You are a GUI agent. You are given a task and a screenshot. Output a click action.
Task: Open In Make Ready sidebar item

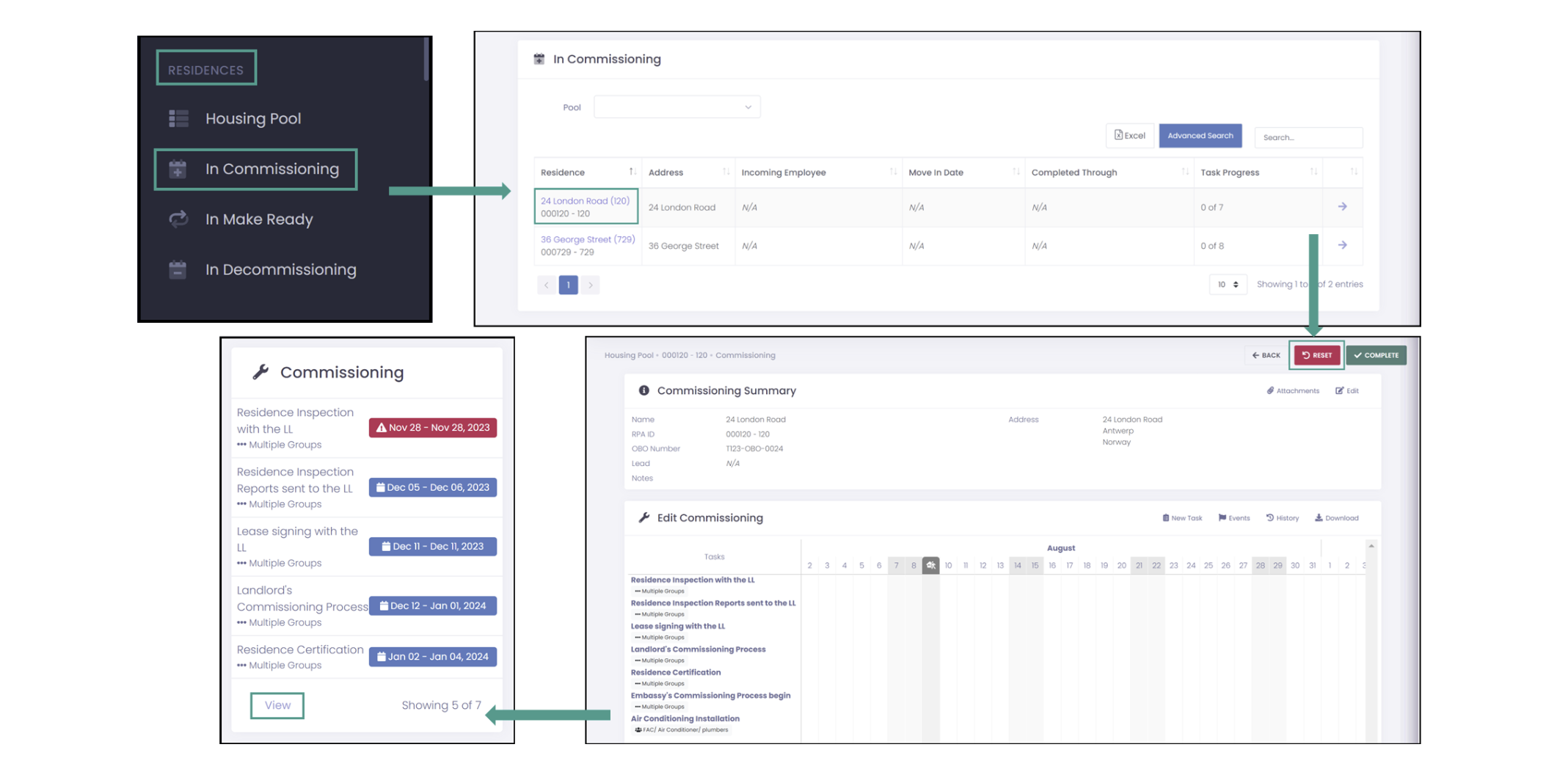point(259,219)
